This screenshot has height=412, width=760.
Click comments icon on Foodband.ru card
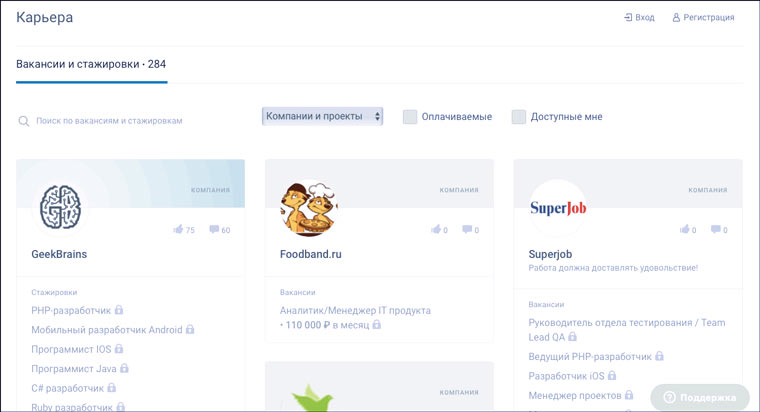point(467,229)
